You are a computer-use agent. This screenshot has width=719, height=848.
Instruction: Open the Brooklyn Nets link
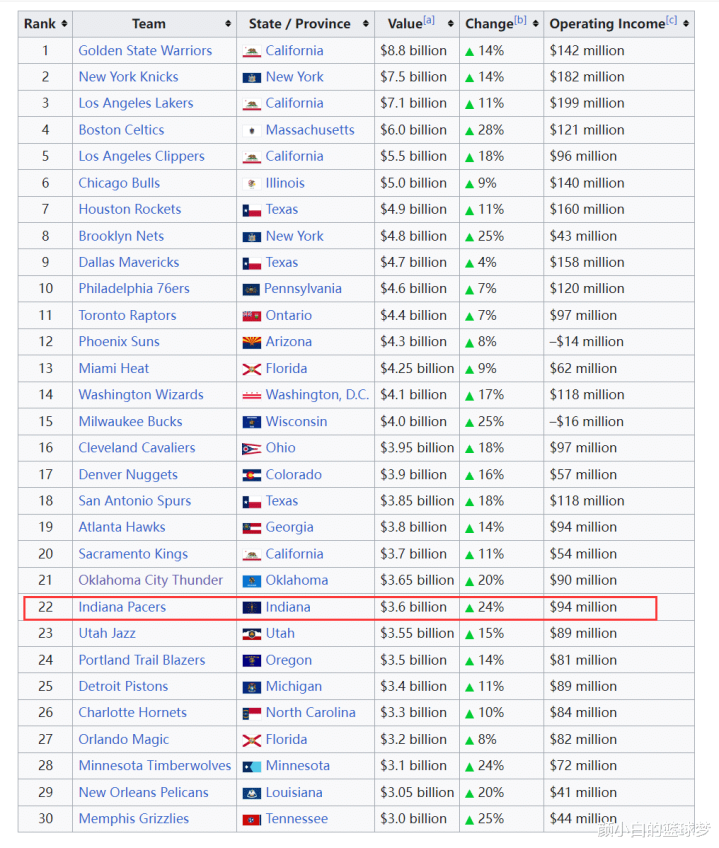121,236
